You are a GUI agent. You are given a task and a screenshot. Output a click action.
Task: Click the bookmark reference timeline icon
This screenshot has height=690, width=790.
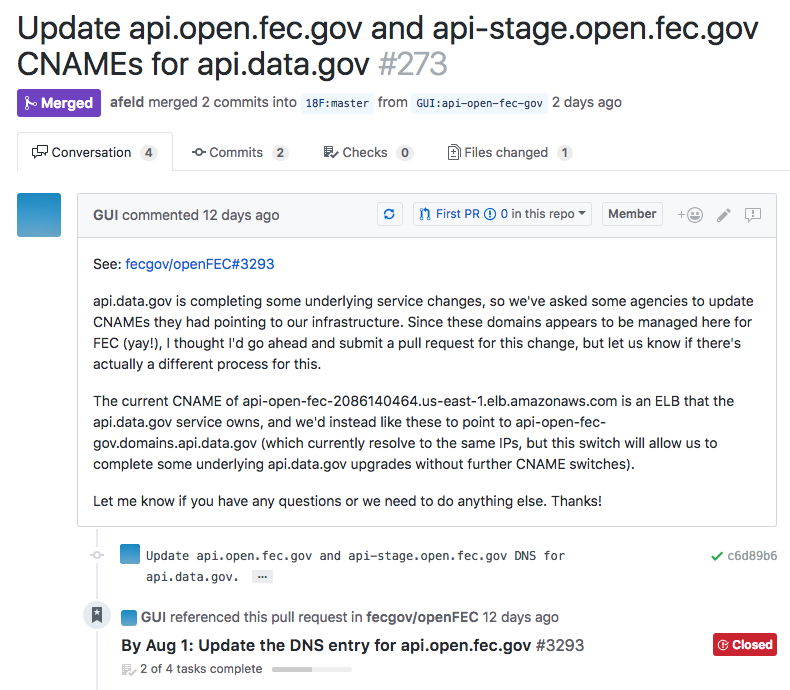pos(97,616)
